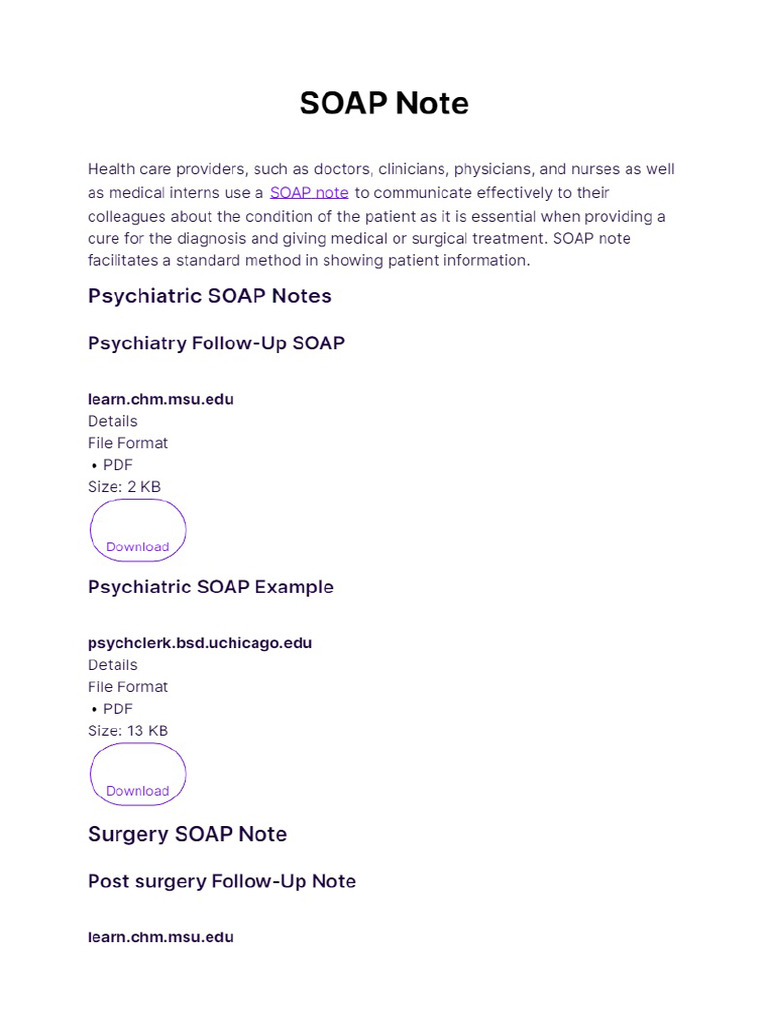Select the "Surgery SOAP Note" section heading

187,834
